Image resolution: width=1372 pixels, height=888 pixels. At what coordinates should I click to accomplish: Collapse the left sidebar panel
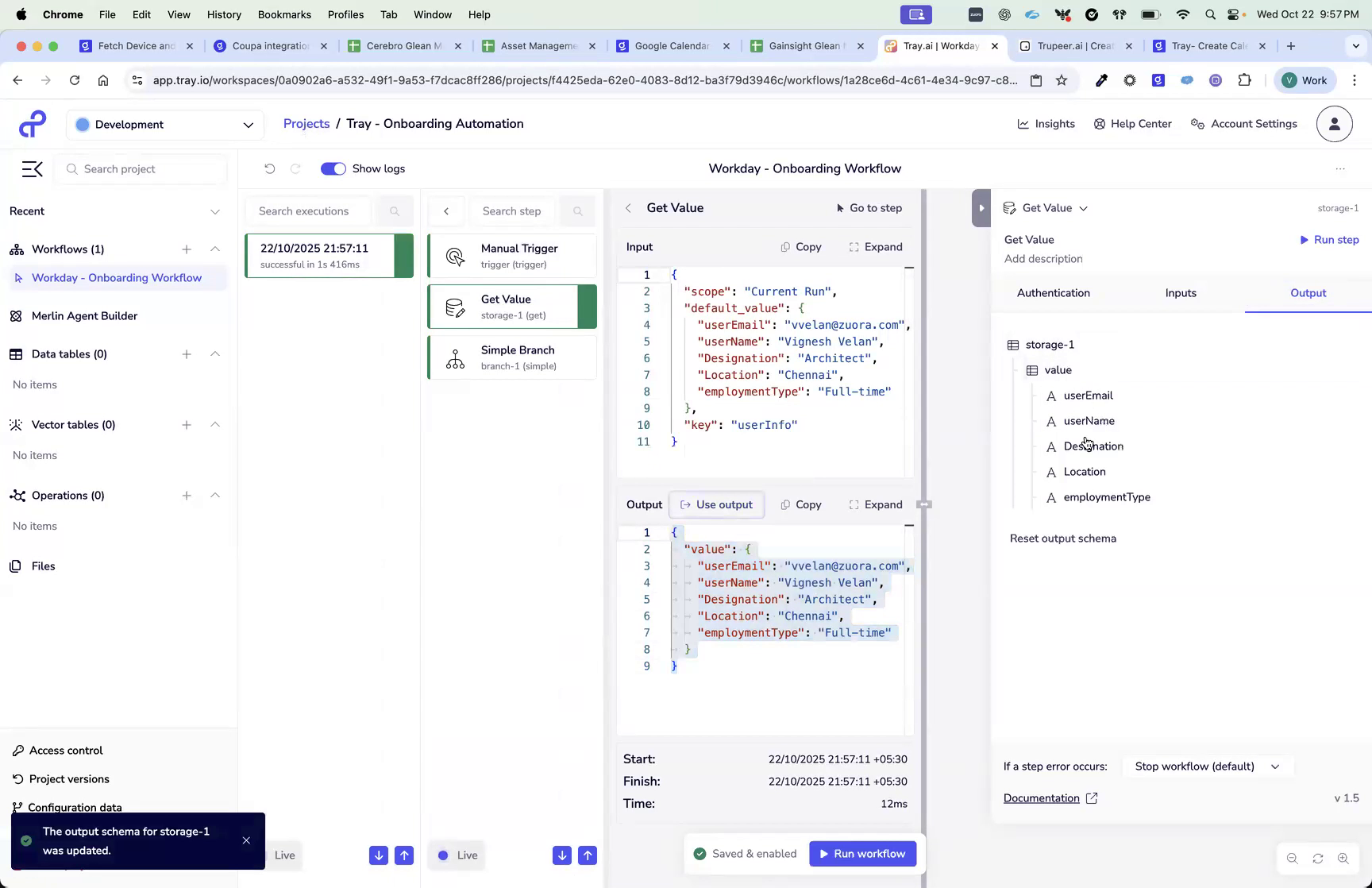coord(32,168)
